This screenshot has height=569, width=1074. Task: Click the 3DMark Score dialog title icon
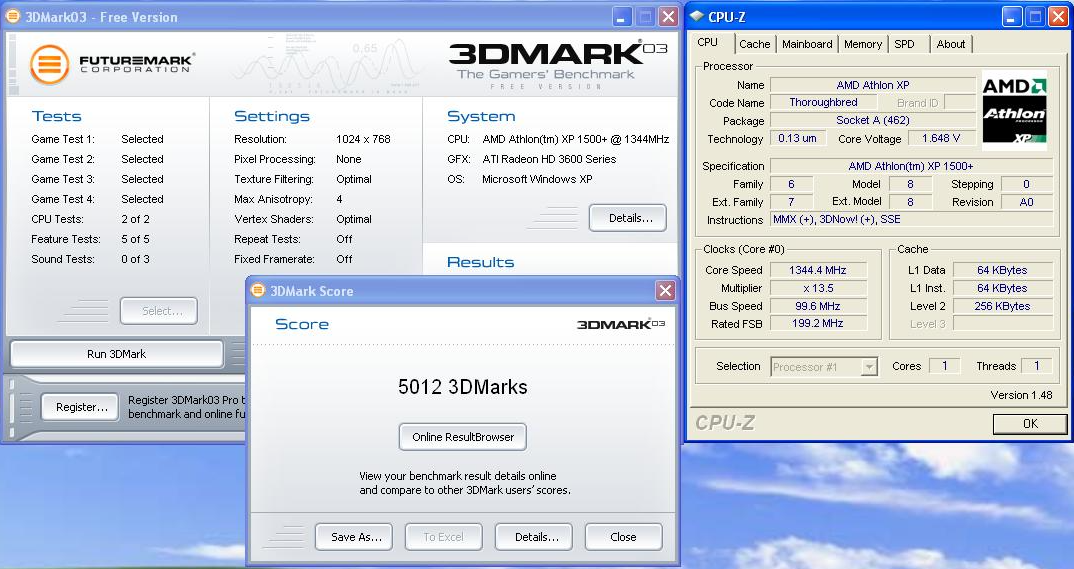click(x=258, y=290)
